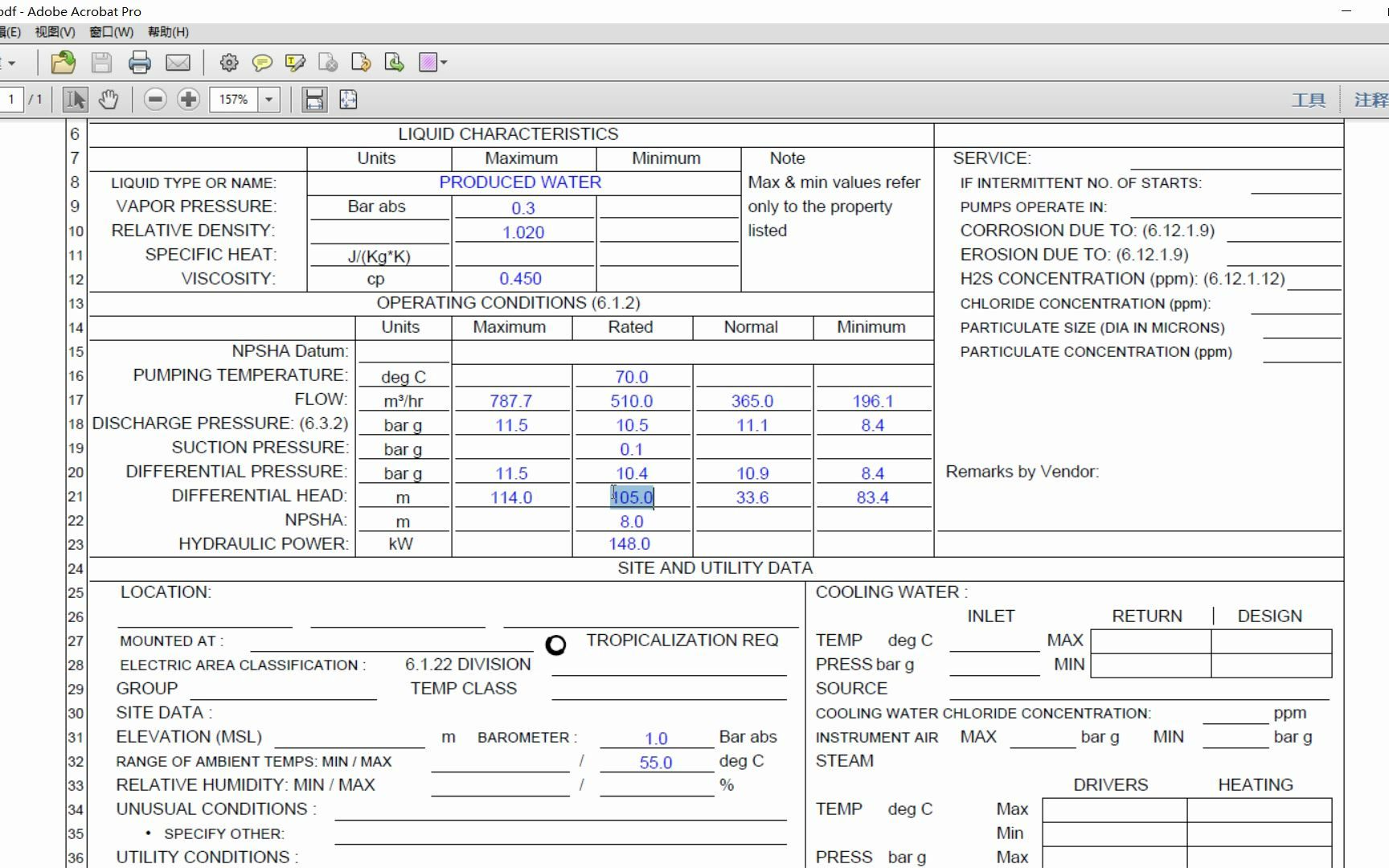Zoom out with the minus button
The height and width of the screenshot is (868, 1389).
pos(155,100)
